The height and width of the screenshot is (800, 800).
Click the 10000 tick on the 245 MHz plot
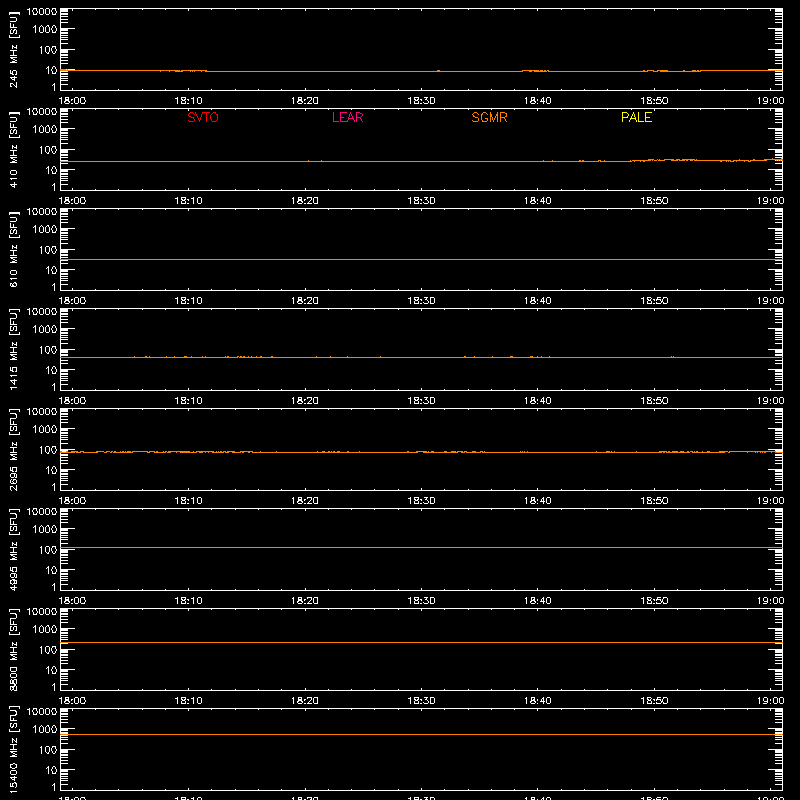(x=42, y=12)
